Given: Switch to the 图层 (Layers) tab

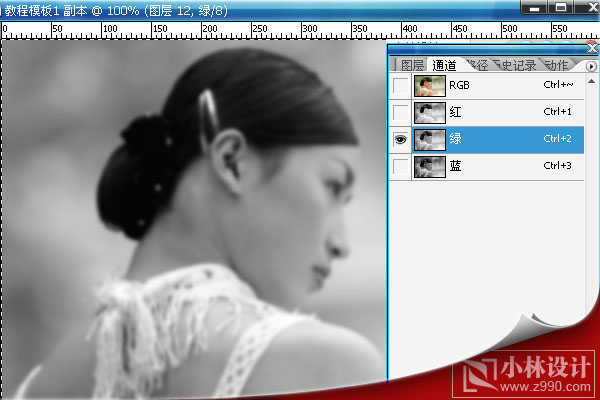Looking at the screenshot, I should click(412, 65).
